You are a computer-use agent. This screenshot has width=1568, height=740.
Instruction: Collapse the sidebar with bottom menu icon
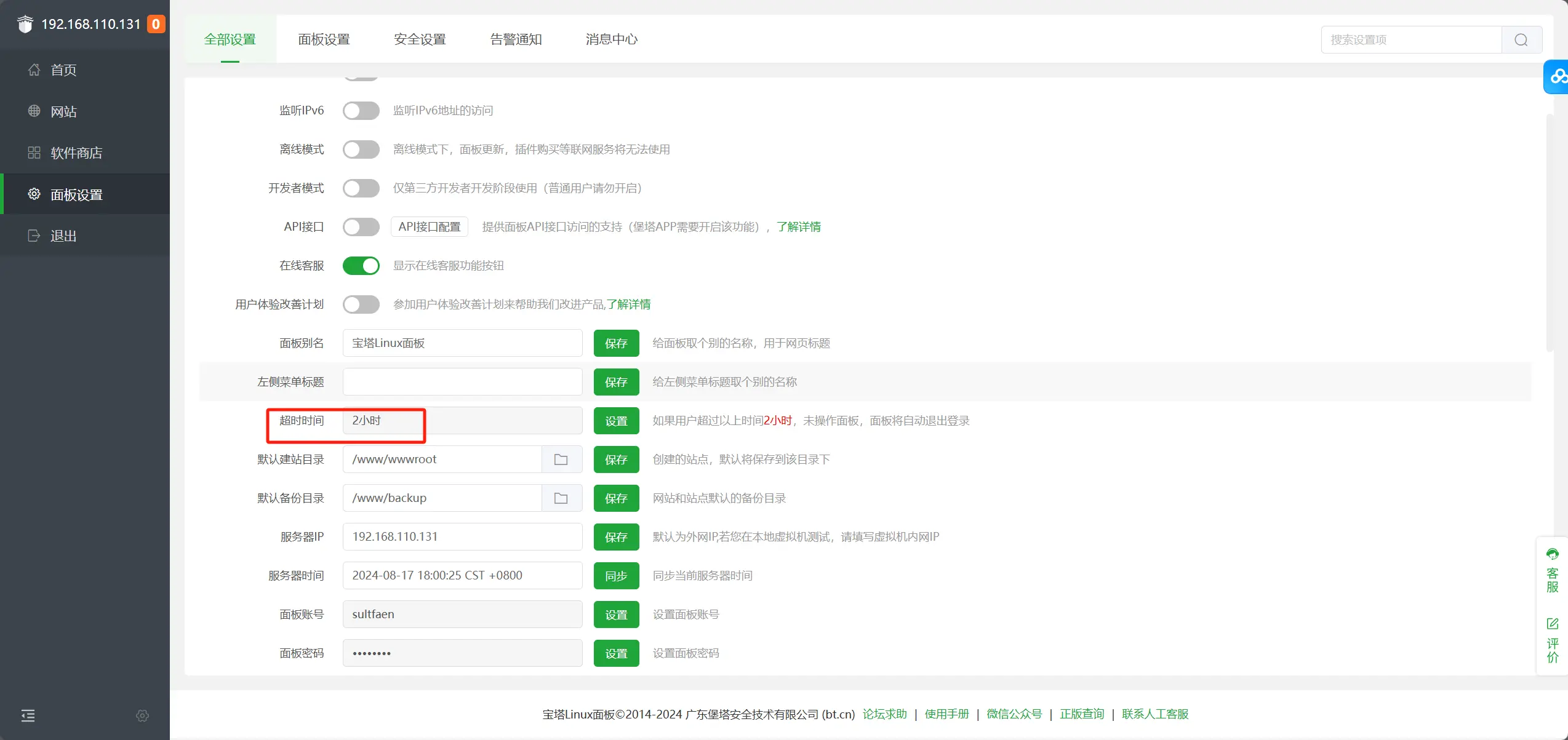tap(28, 715)
